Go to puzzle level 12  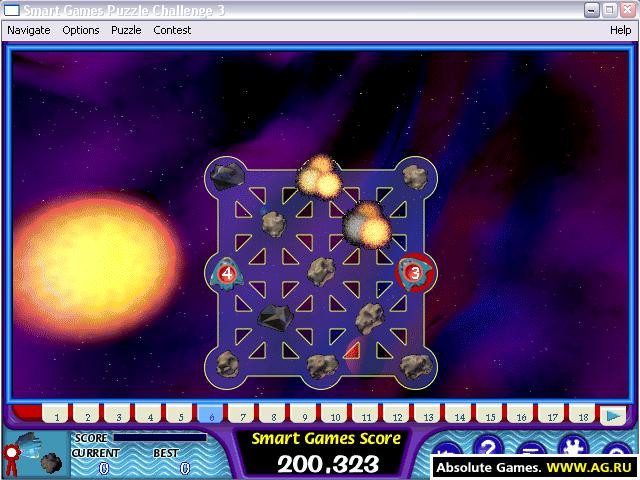point(398,416)
